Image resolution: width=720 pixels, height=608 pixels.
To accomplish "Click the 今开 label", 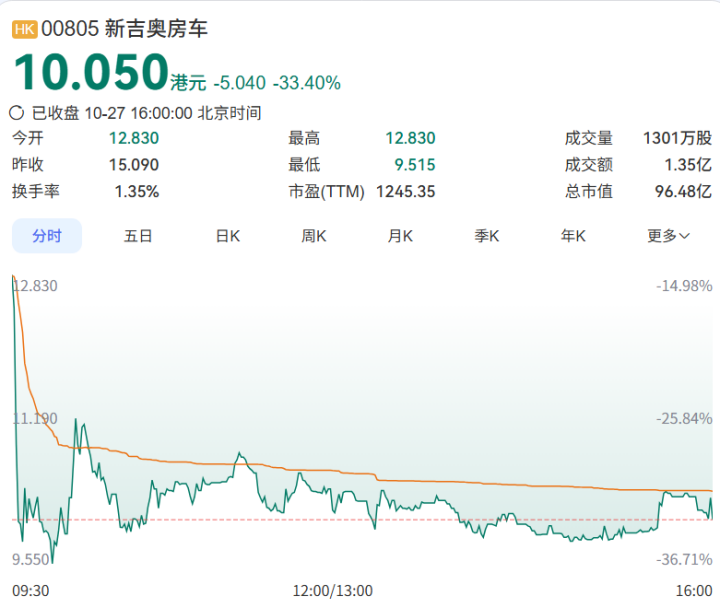I will click(x=28, y=138).
